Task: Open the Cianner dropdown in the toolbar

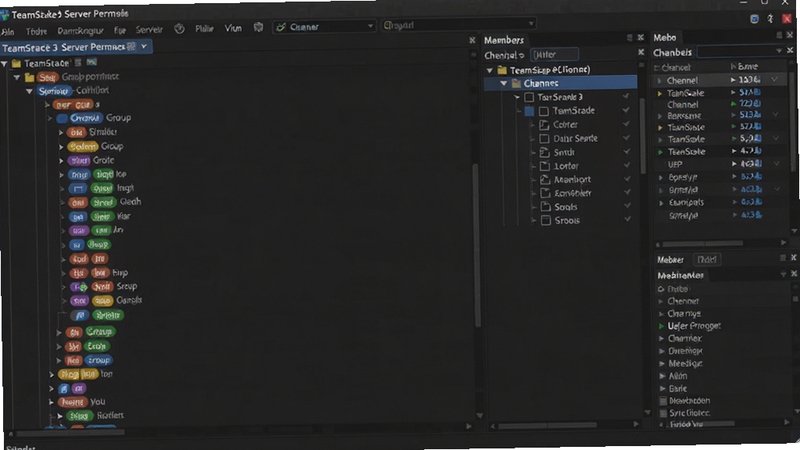Action: tap(324, 27)
